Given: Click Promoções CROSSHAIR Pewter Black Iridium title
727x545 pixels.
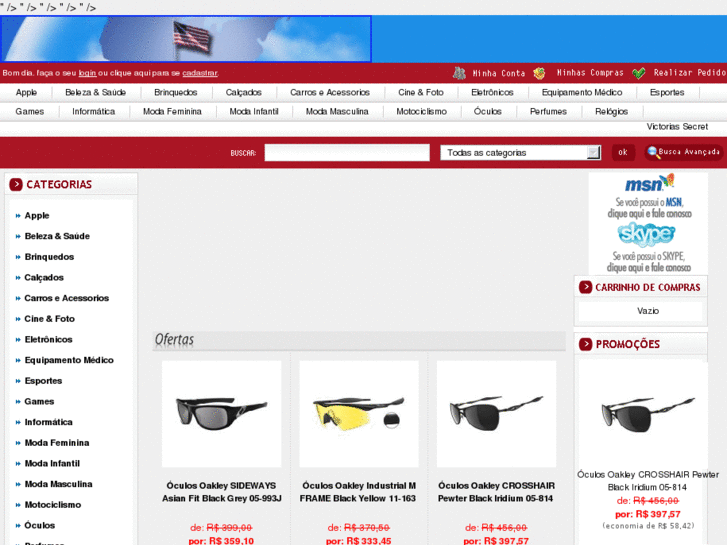Looking at the screenshot, I should 648,481.
